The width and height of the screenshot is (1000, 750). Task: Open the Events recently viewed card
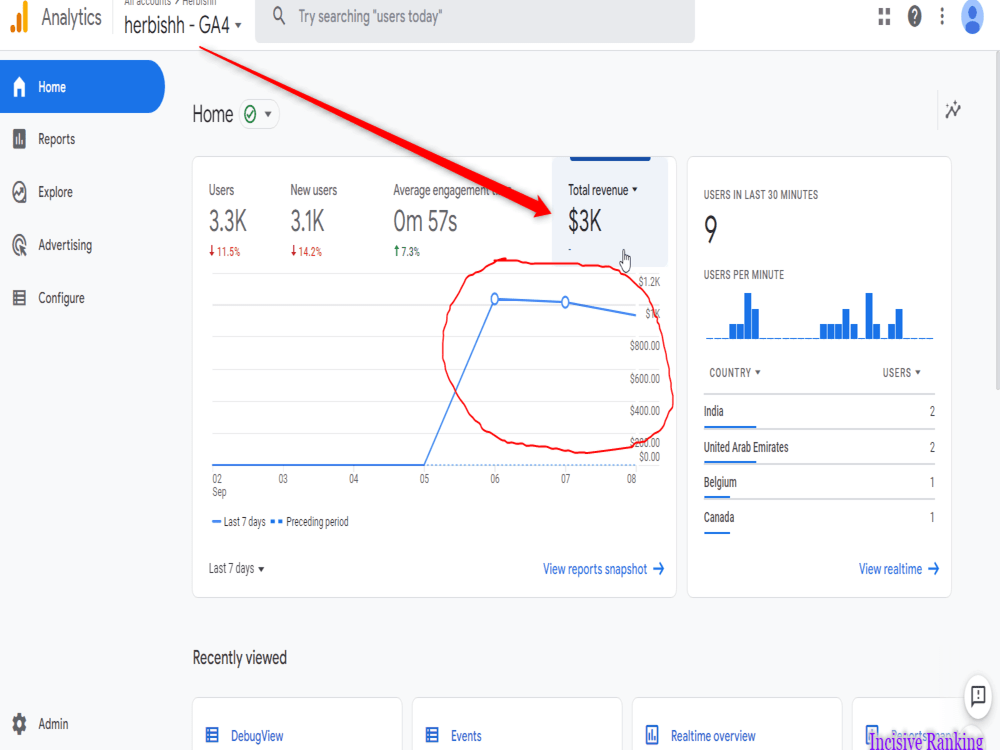click(517, 724)
